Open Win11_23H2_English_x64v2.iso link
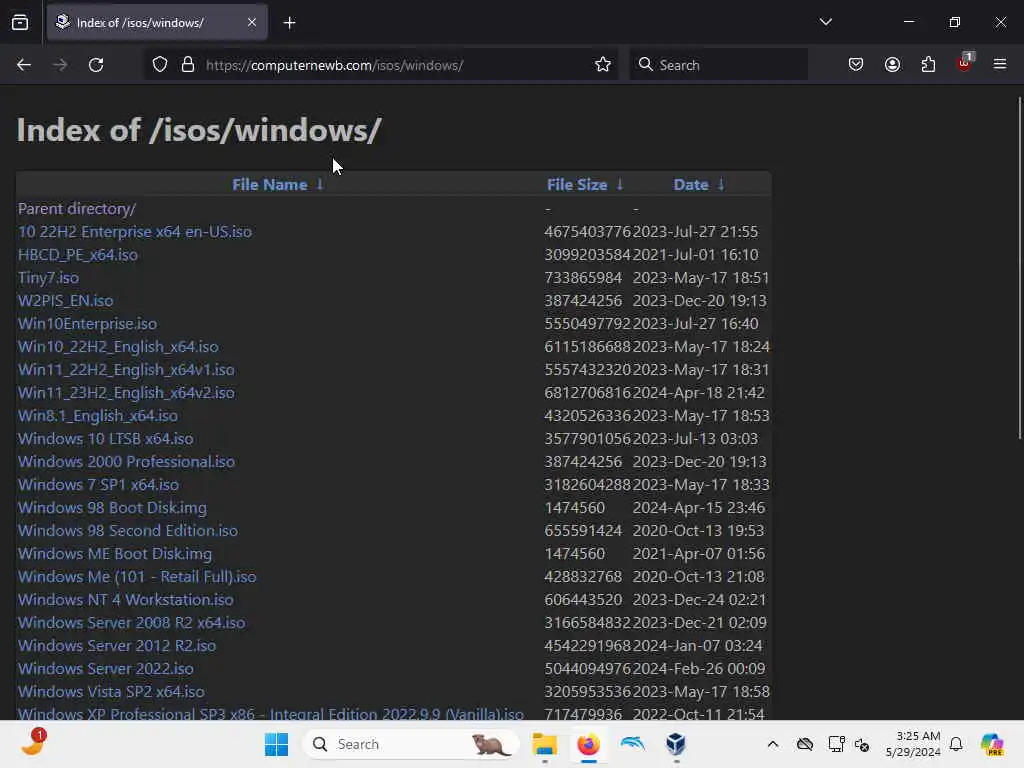 tap(126, 392)
